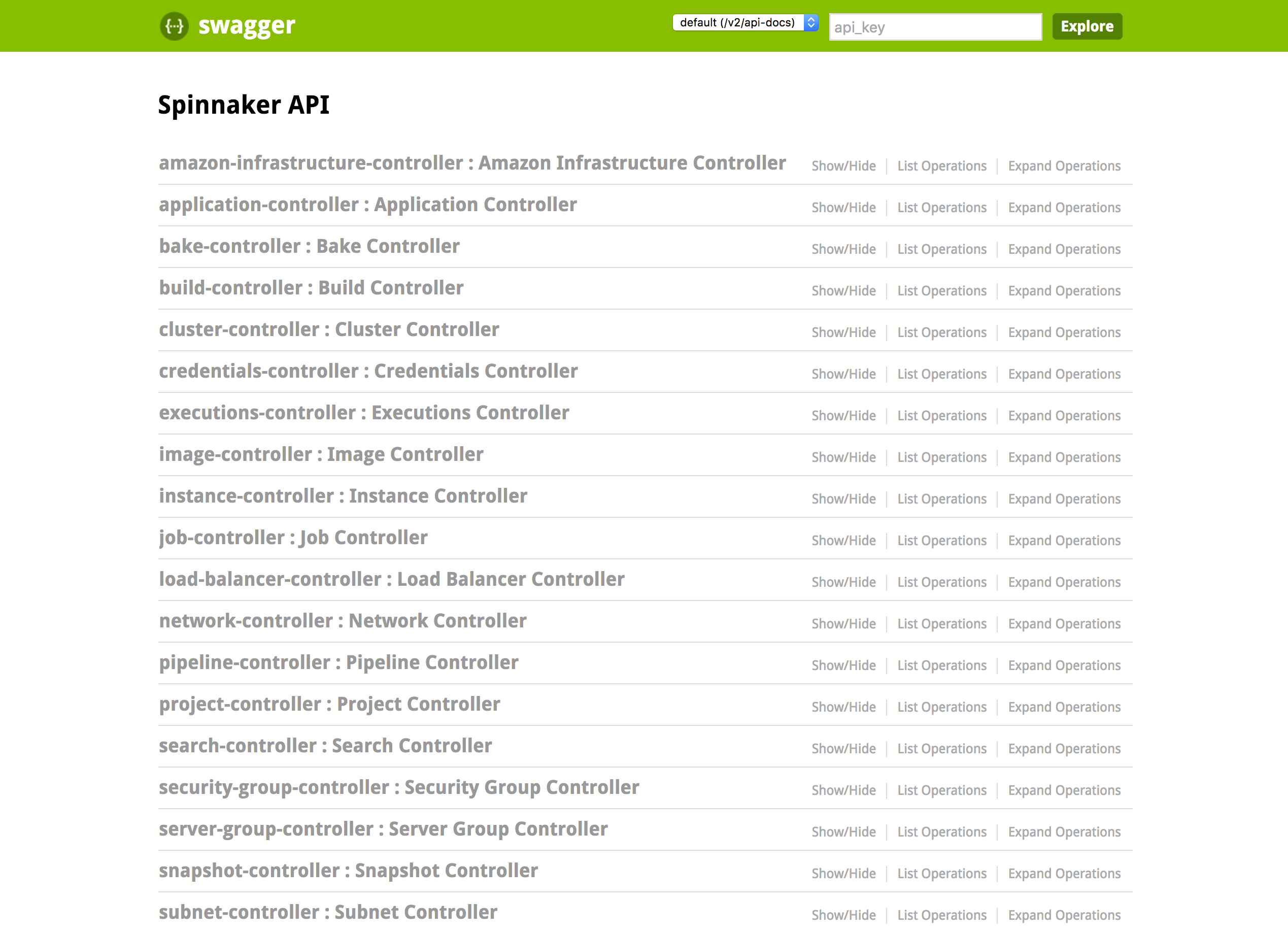The height and width of the screenshot is (932, 1288).
Task: Expand Operations for image-controller
Action: coord(1064,457)
